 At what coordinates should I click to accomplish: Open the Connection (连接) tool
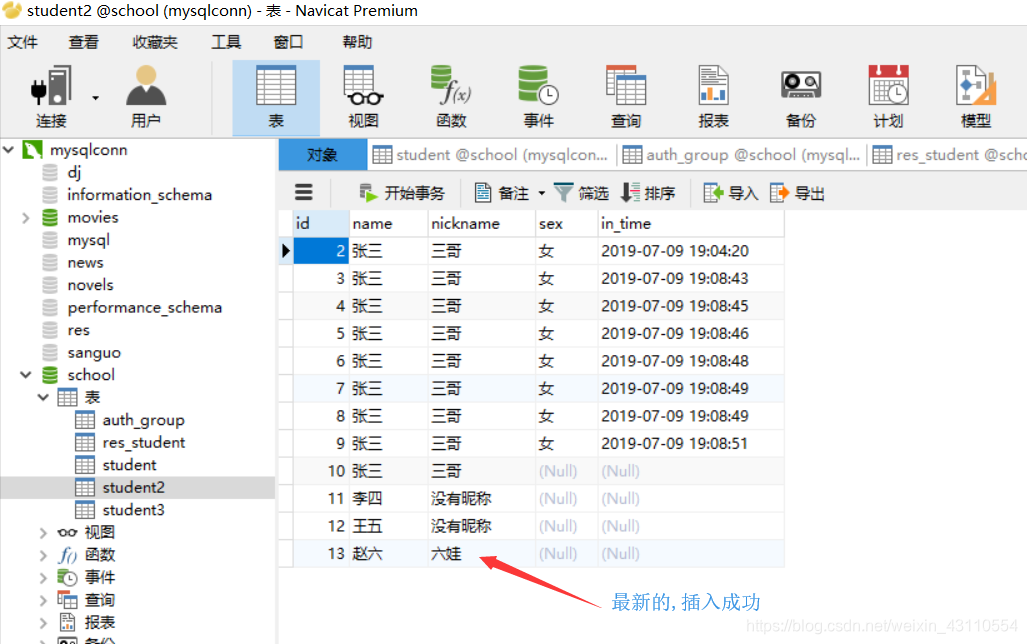(51, 97)
